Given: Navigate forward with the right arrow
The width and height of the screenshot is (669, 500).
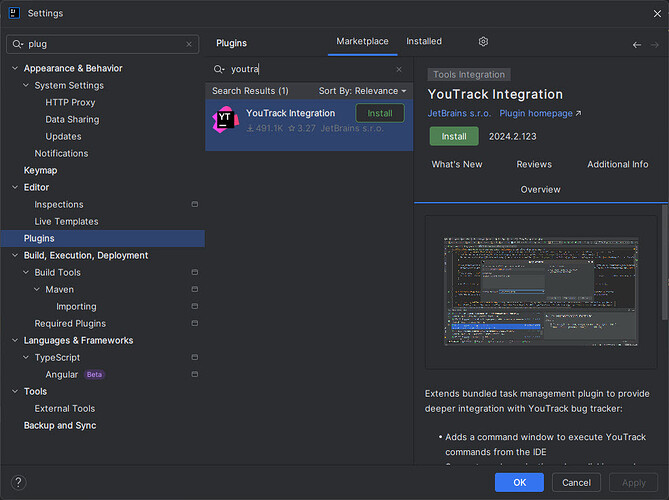Looking at the screenshot, I should 654,45.
